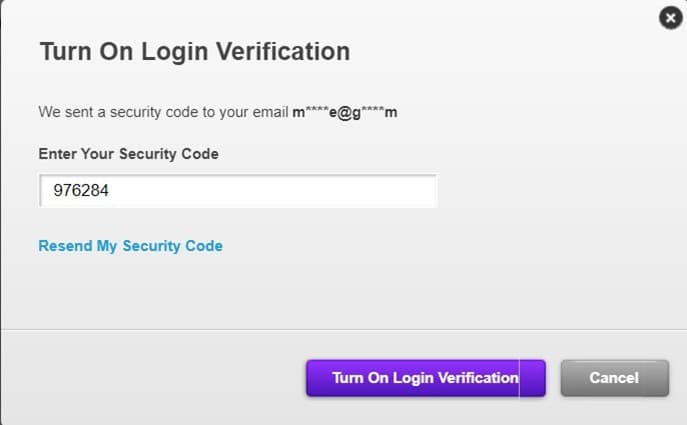This screenshot has width=687, height=425.
Task: Dismiss the popup via the round black X
Action: click(670, 18)
